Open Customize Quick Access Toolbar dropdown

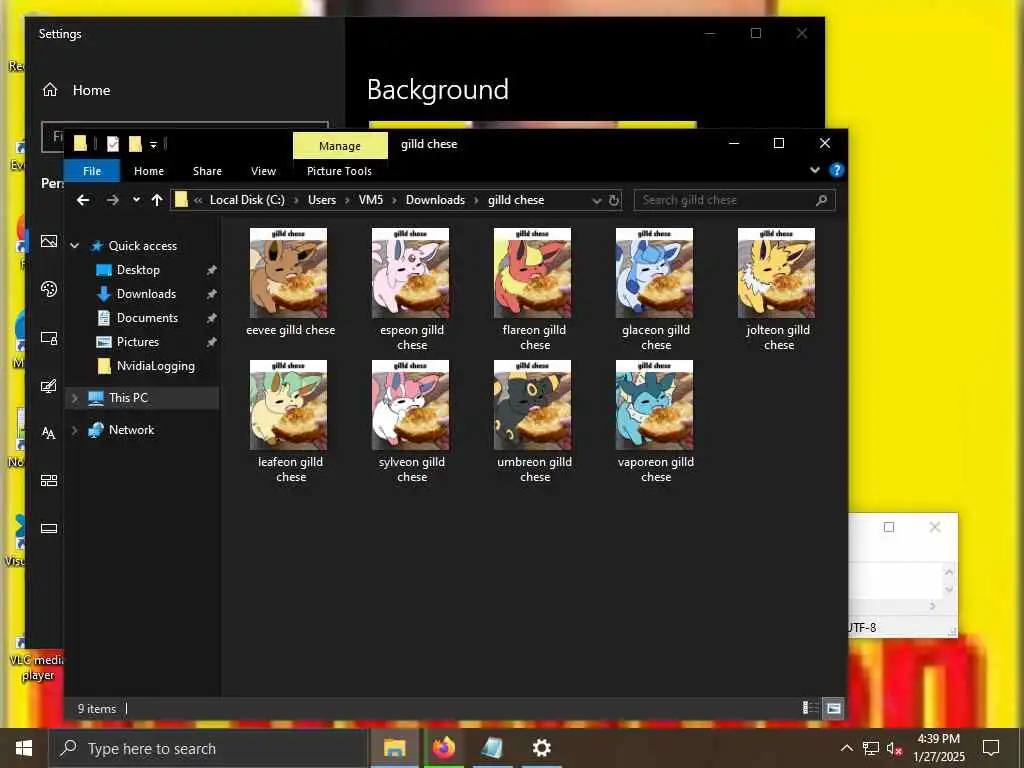(x=153, y=144)
